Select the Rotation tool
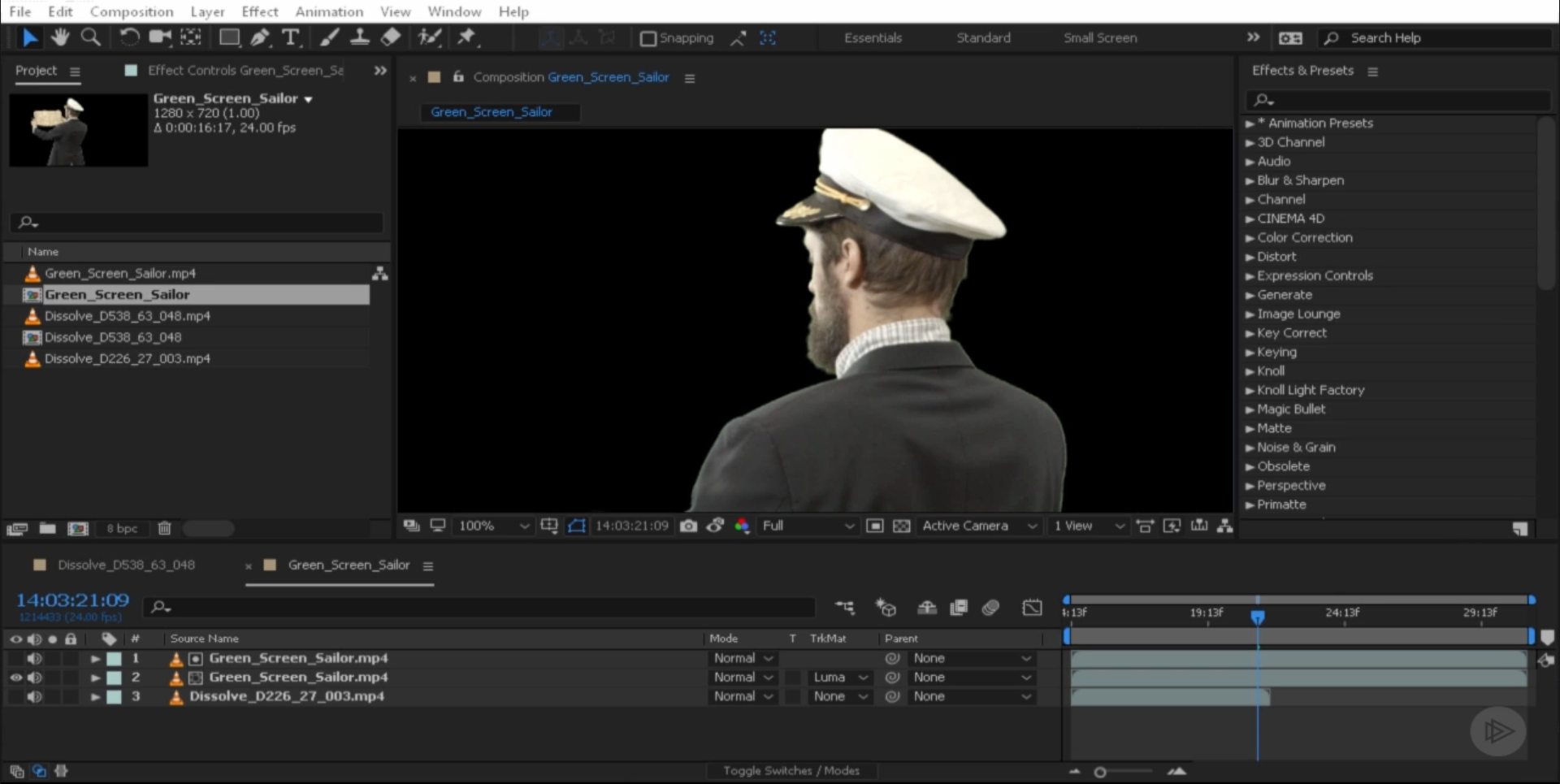The height and width of the screenshot is (784, 1560). 129,37
